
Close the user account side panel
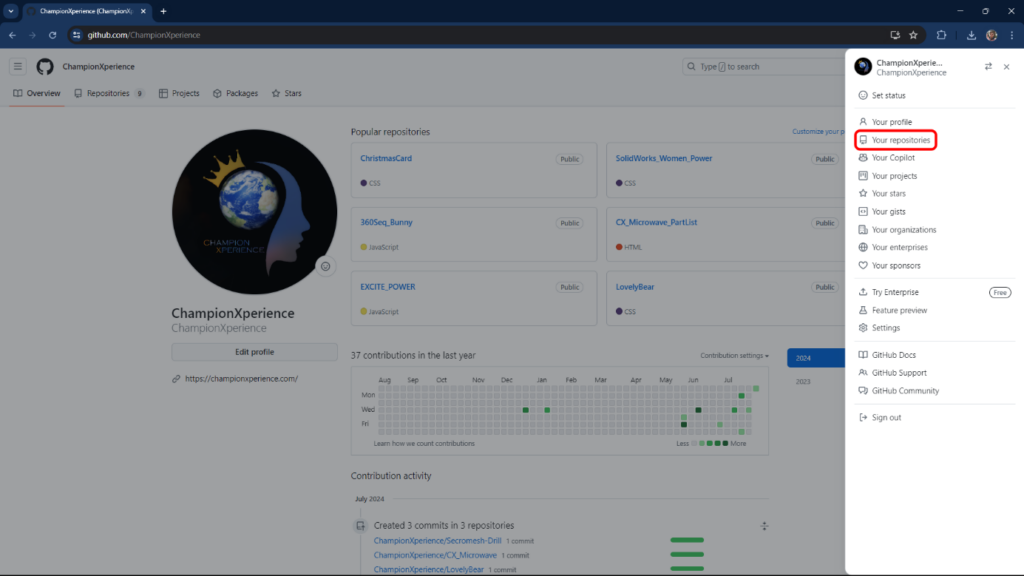tap(1006, 67)
